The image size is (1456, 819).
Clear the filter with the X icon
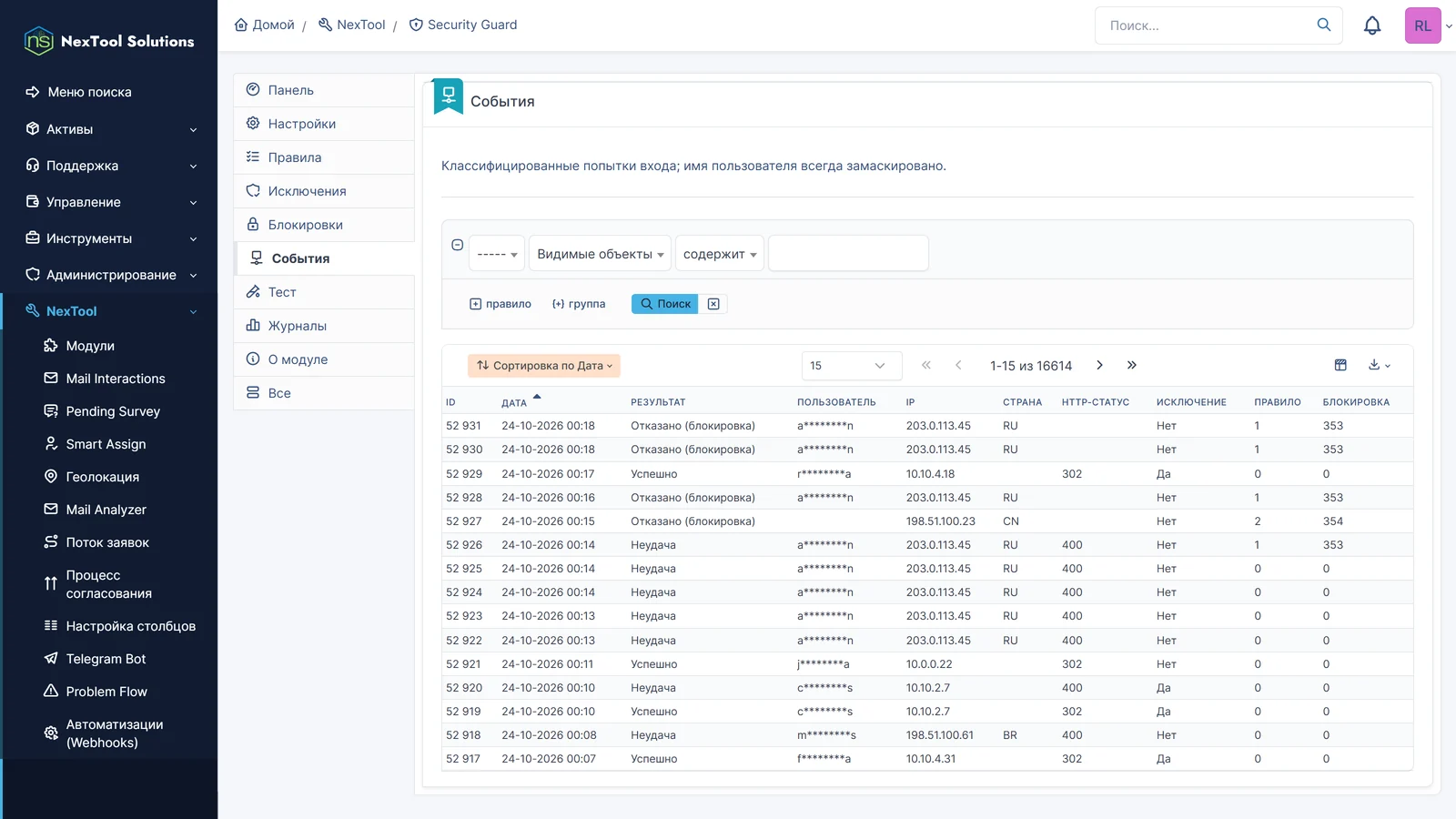[x=713, y=304]
